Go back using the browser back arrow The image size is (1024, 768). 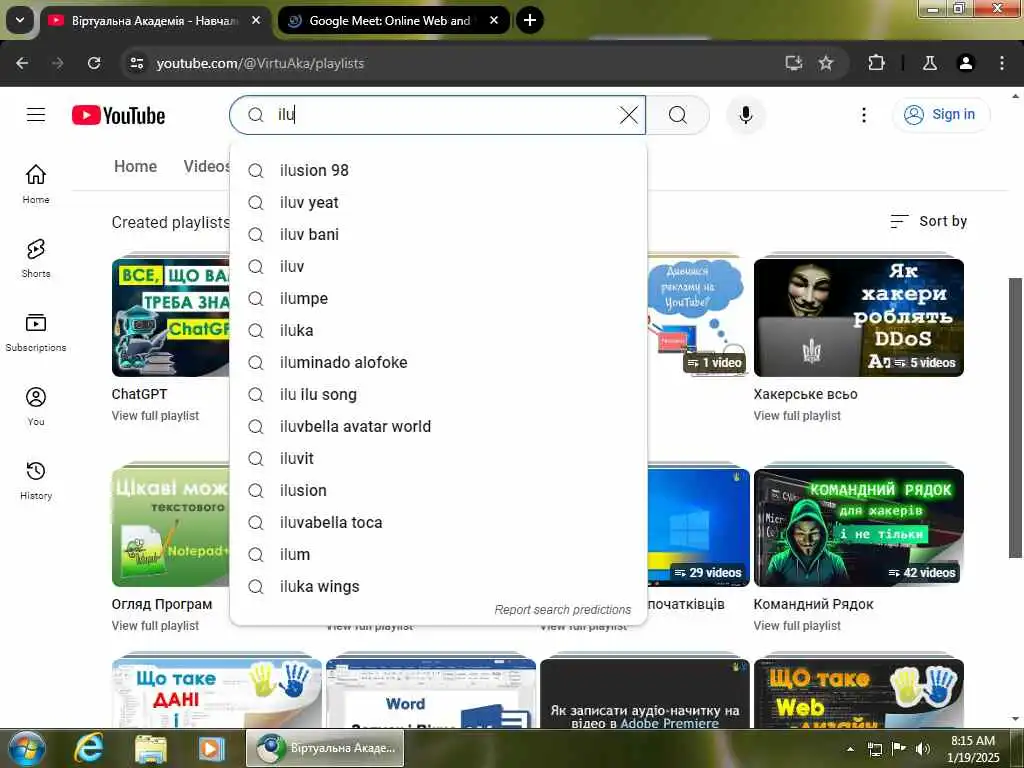pos(22,63)
